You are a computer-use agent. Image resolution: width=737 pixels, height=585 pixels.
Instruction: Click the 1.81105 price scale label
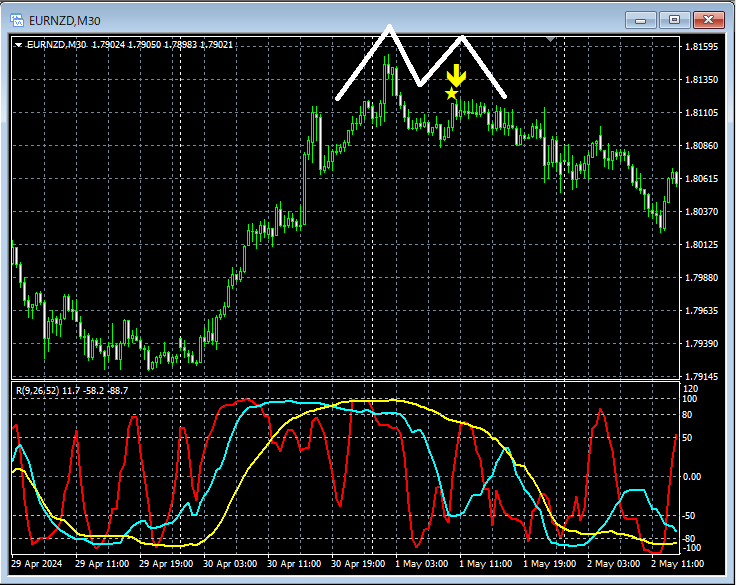701,112
